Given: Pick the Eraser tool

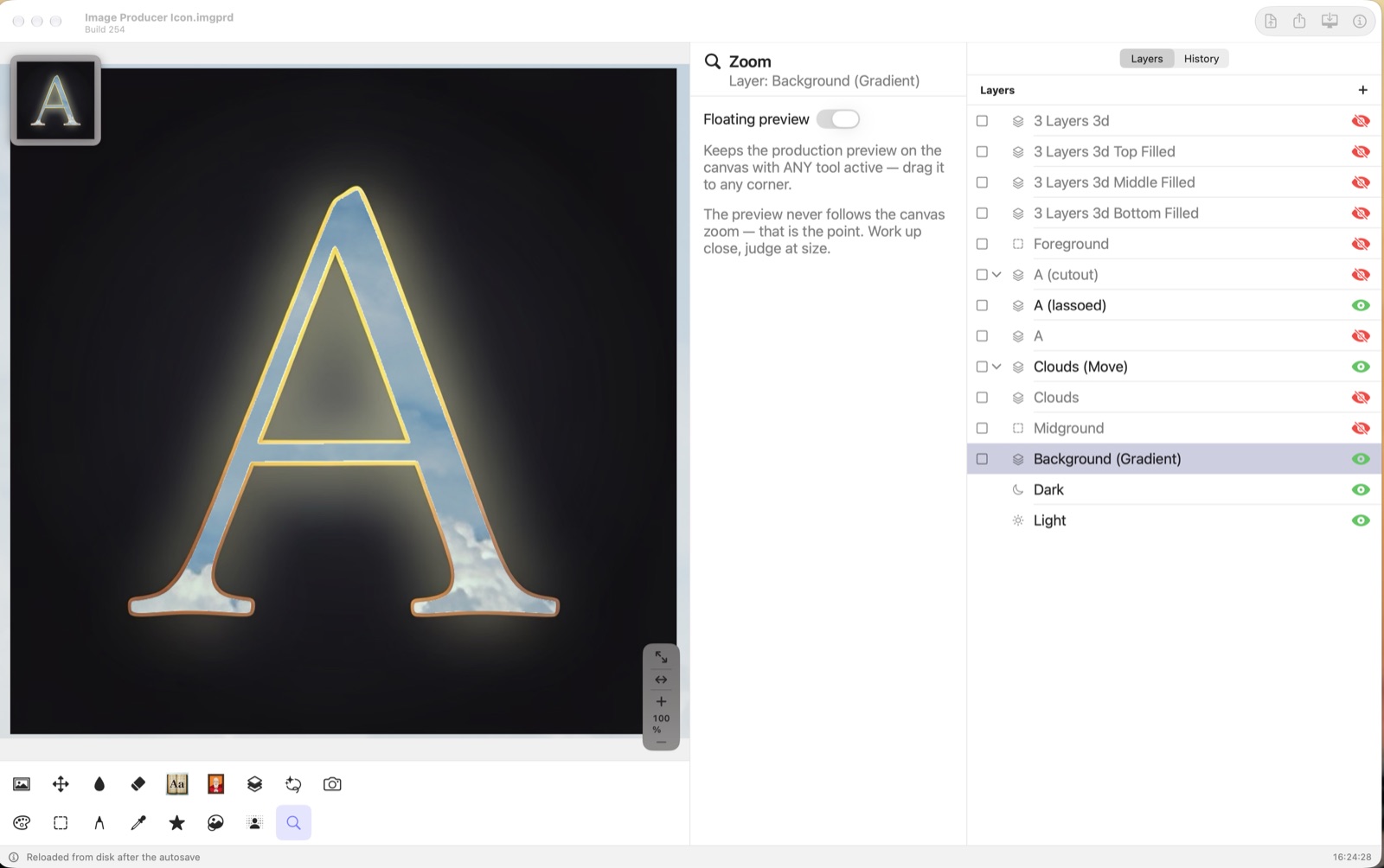Looking at the screenshot, I should pos(138,784).
